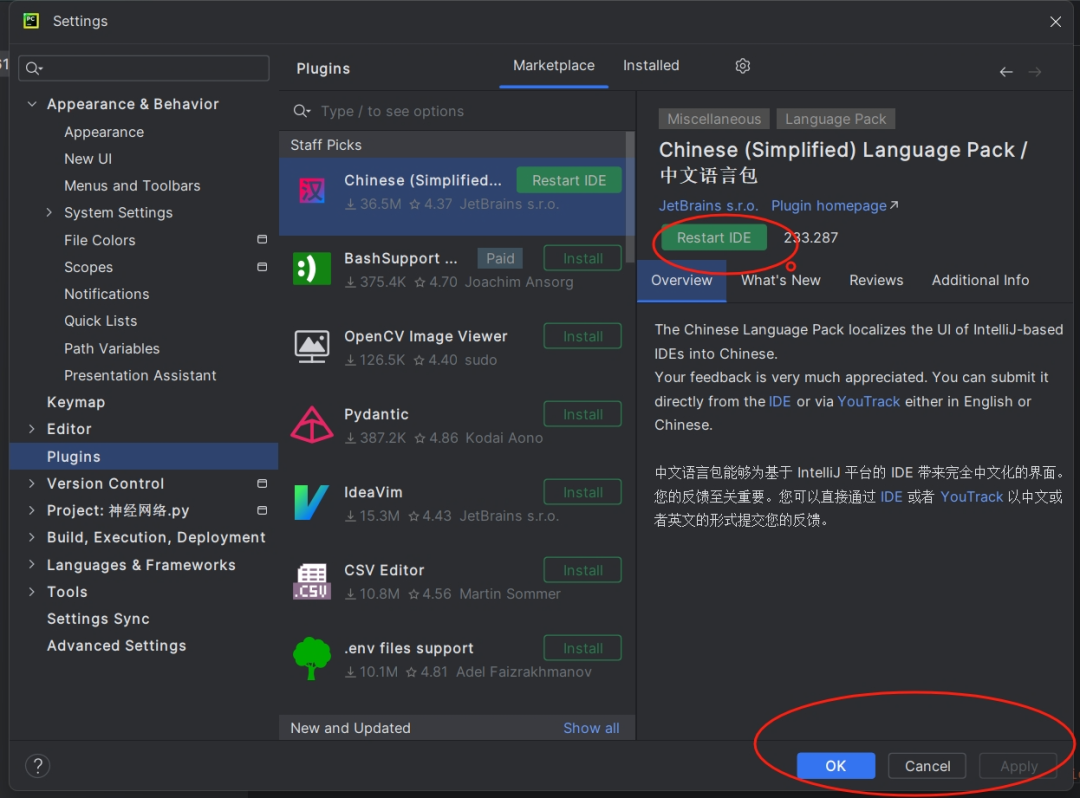Click the CSV Editor plugin icon
The width and height of the screenshot is (1080, 798).
click(312, 580)
